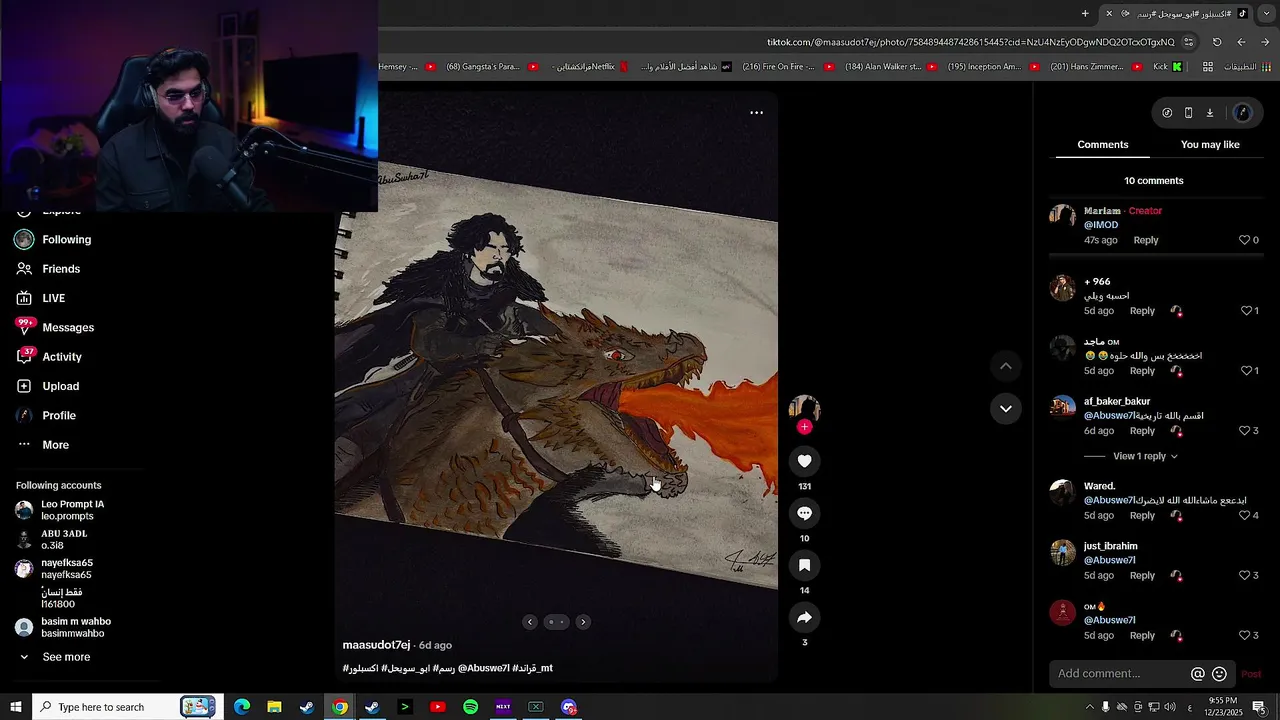The width and height of the screenshot is (1280, 720).
Task: Follow the creator with the red plus badge
Action: [x=804, y=427]
